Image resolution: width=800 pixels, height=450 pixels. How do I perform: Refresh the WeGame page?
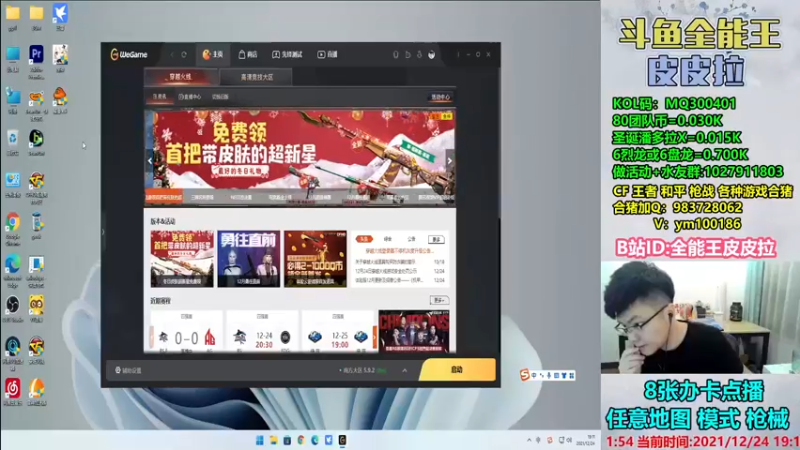(184, 55)
